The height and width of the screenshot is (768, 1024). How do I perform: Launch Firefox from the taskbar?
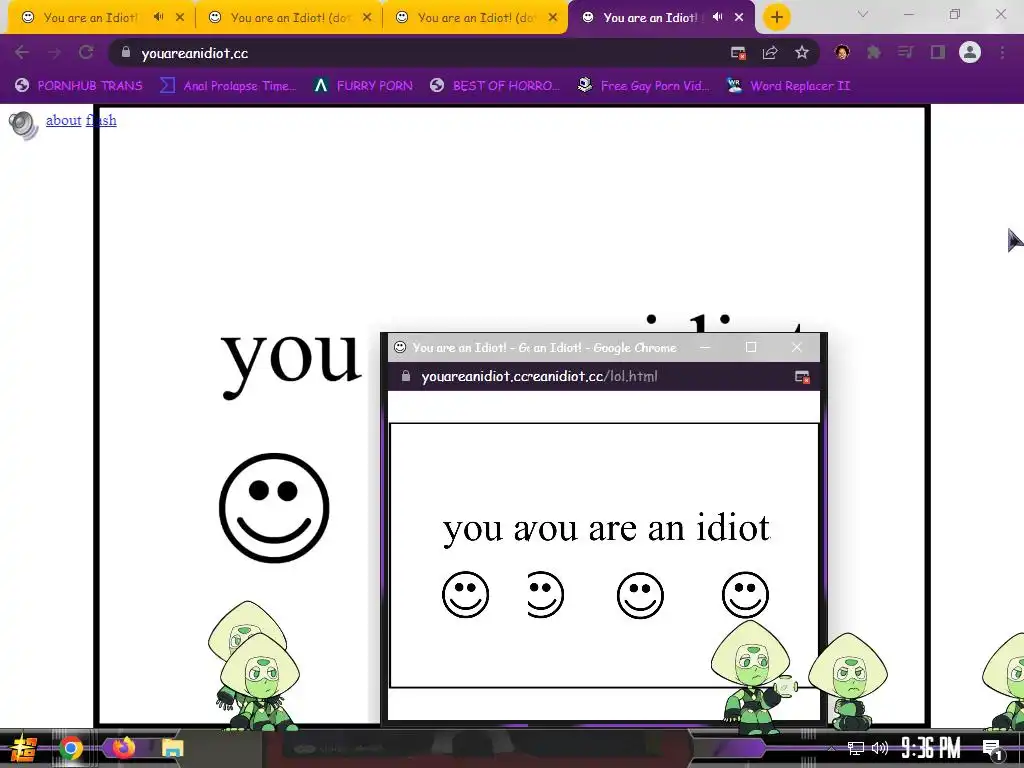coord(123,748)
